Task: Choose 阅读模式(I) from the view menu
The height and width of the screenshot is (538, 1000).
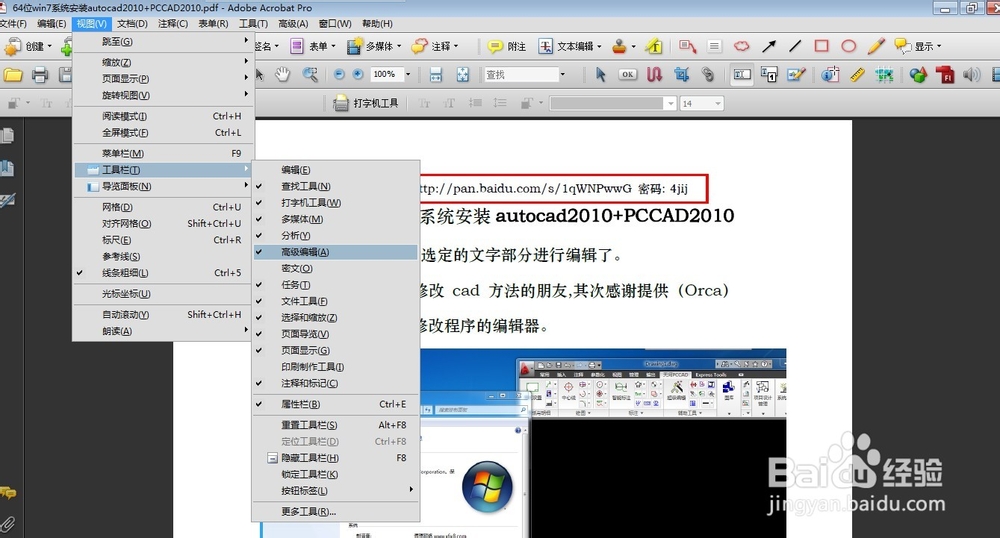Action: [x=163, y=116]
